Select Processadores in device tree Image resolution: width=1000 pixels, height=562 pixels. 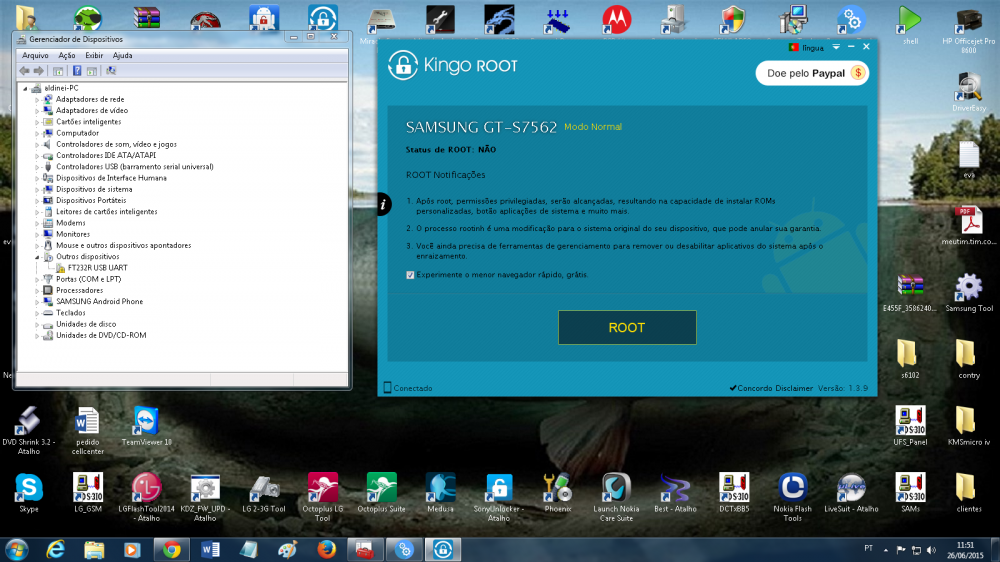79,290
